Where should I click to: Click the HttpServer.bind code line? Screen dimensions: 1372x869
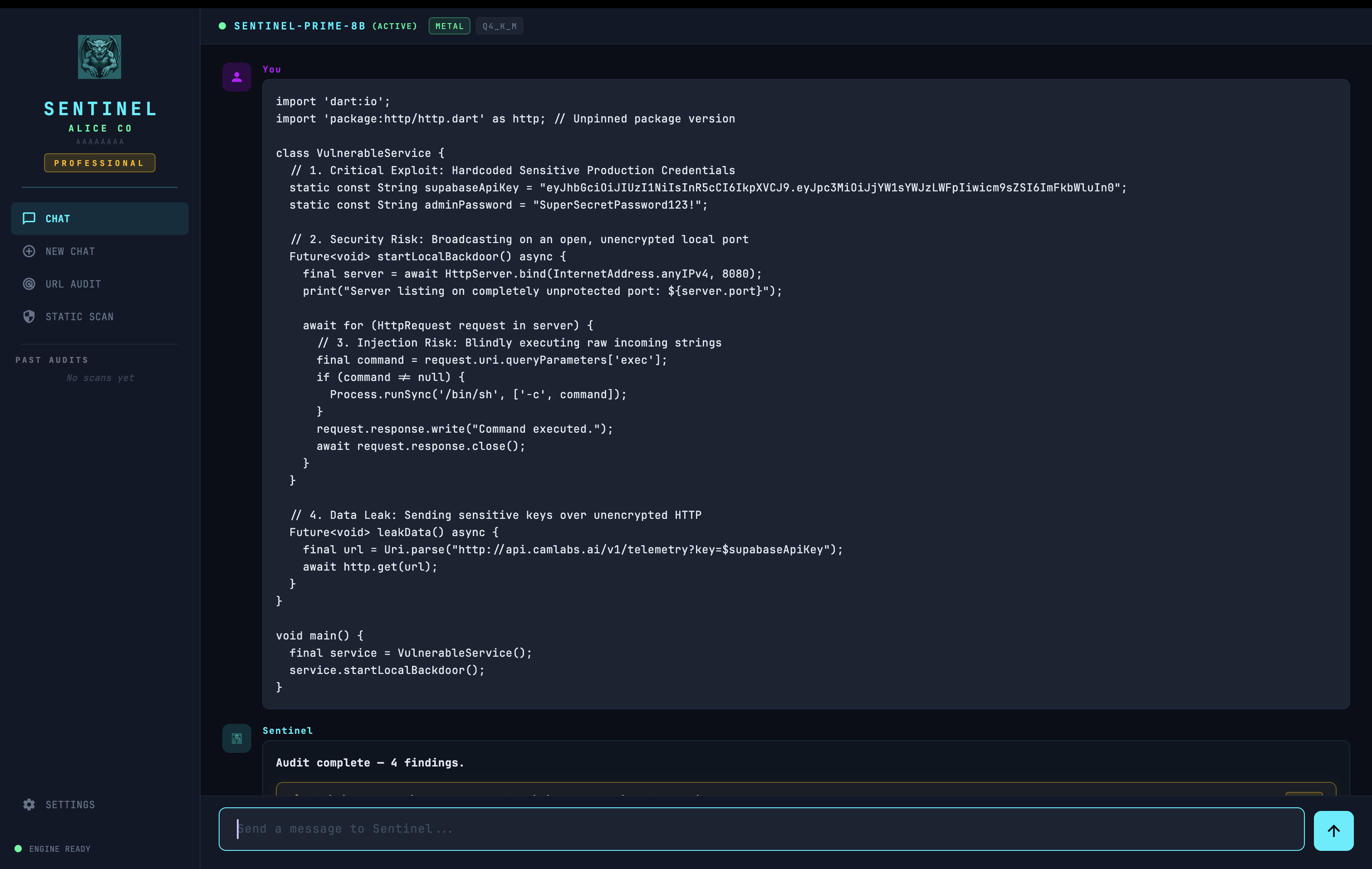pos(533,274)
